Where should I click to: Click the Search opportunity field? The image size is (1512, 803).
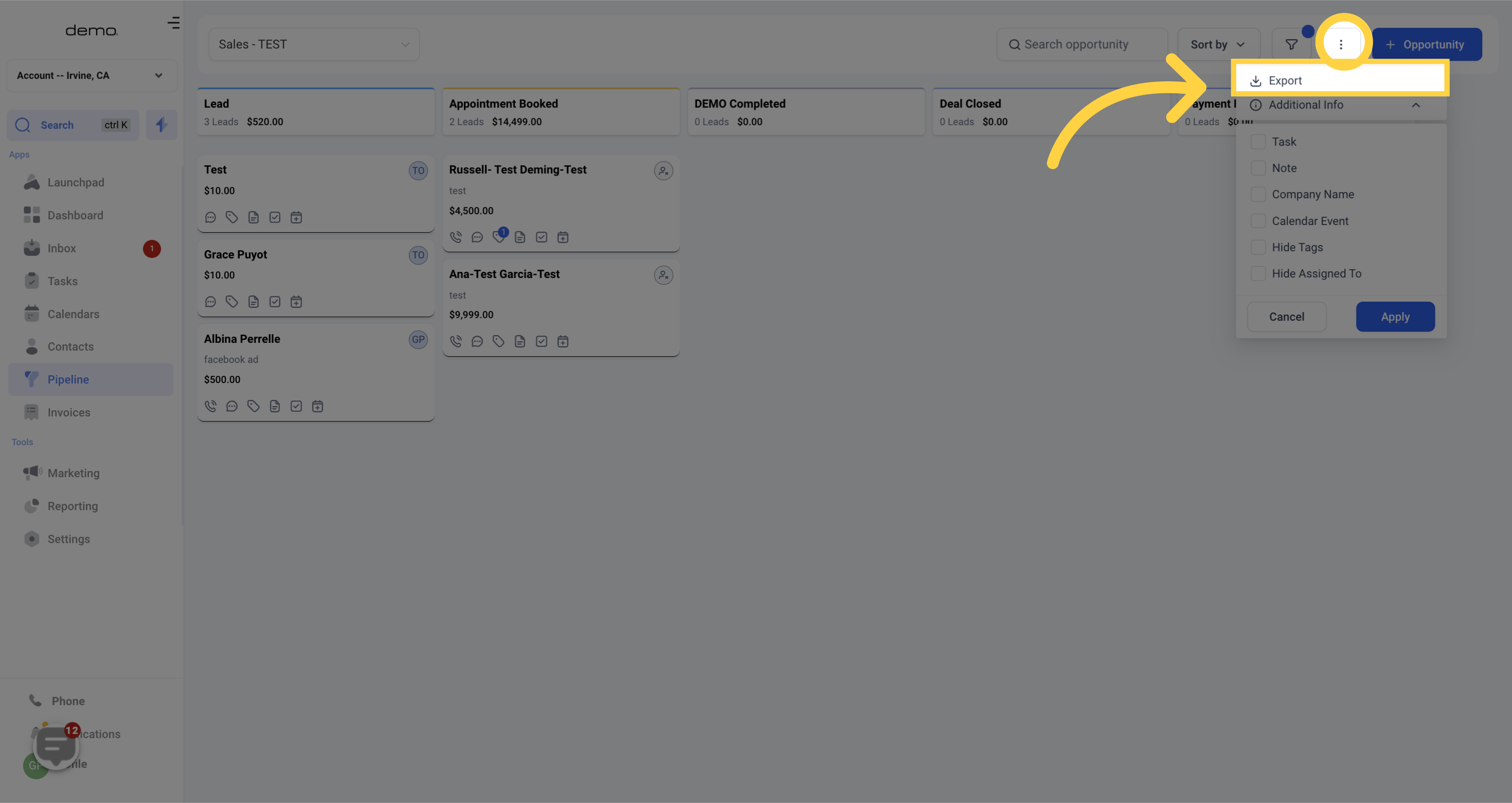(x=1082, y=45)
